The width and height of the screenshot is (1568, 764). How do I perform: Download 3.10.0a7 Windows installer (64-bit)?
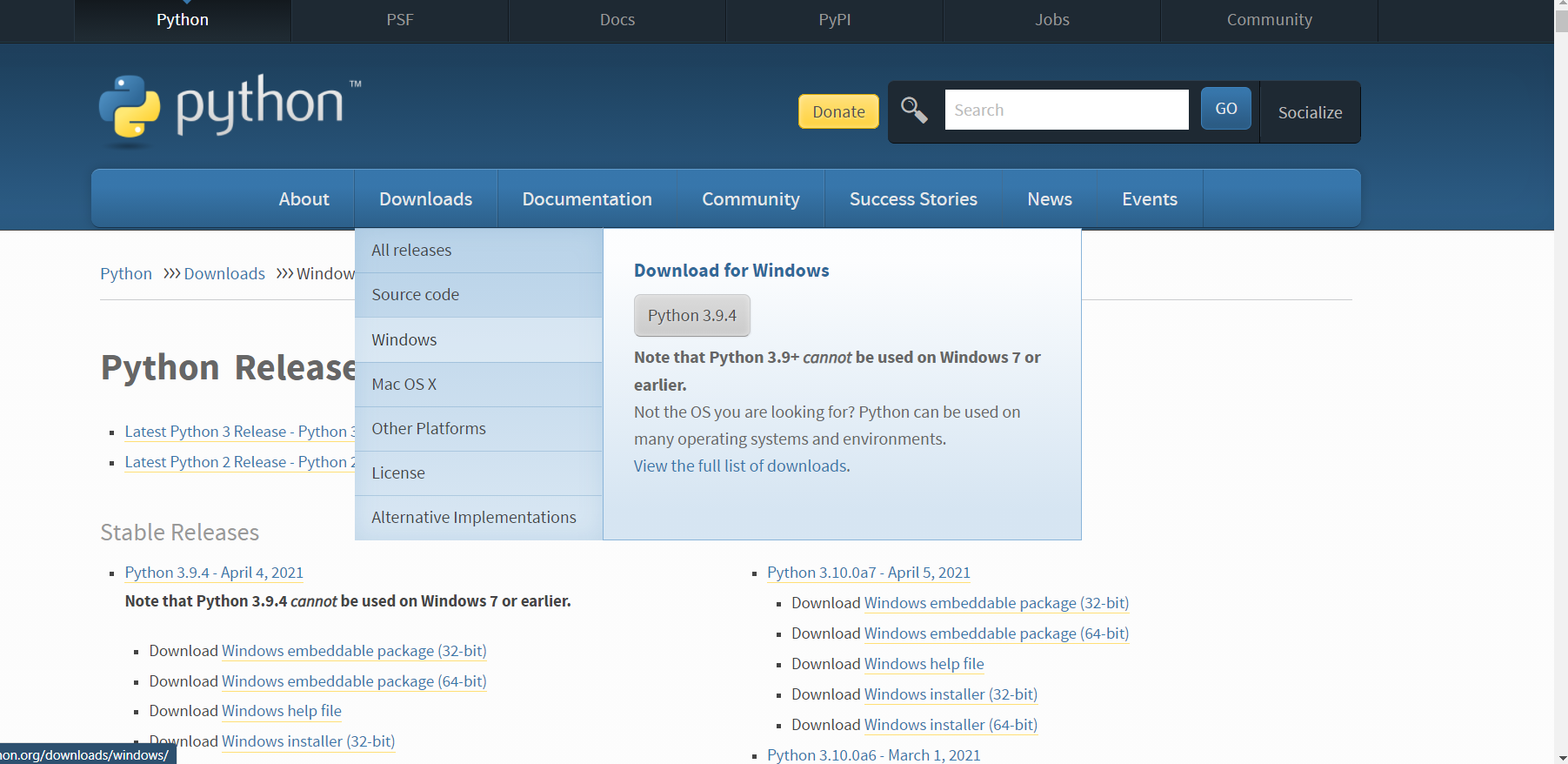point(951,725)
